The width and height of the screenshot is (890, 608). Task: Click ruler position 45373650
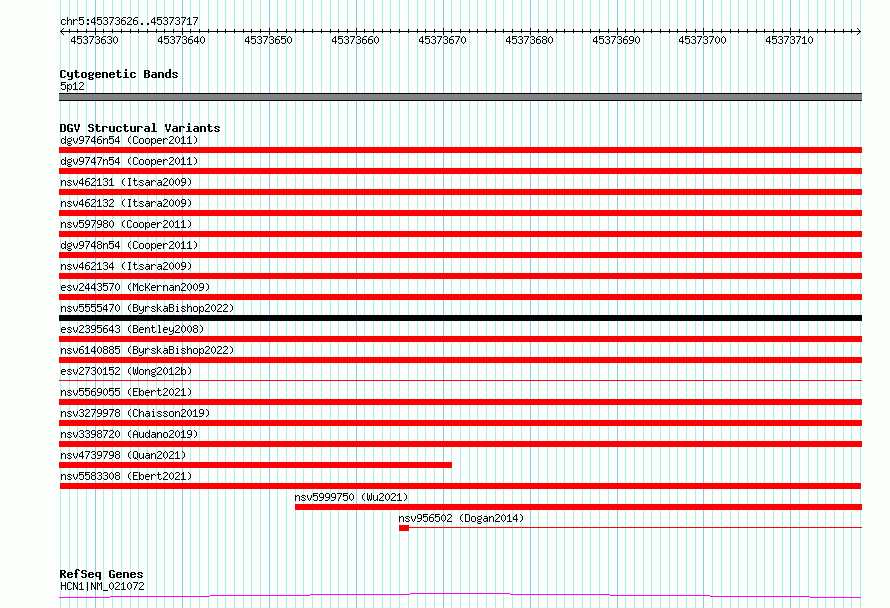point(268,40)
